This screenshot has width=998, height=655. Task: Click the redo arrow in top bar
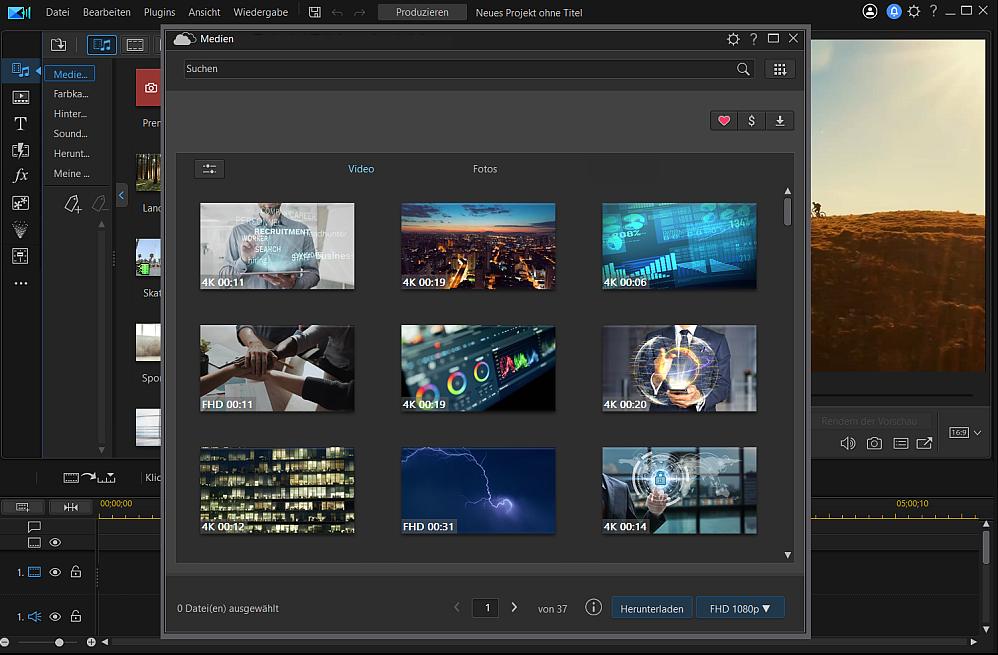[x=360, y=12]
